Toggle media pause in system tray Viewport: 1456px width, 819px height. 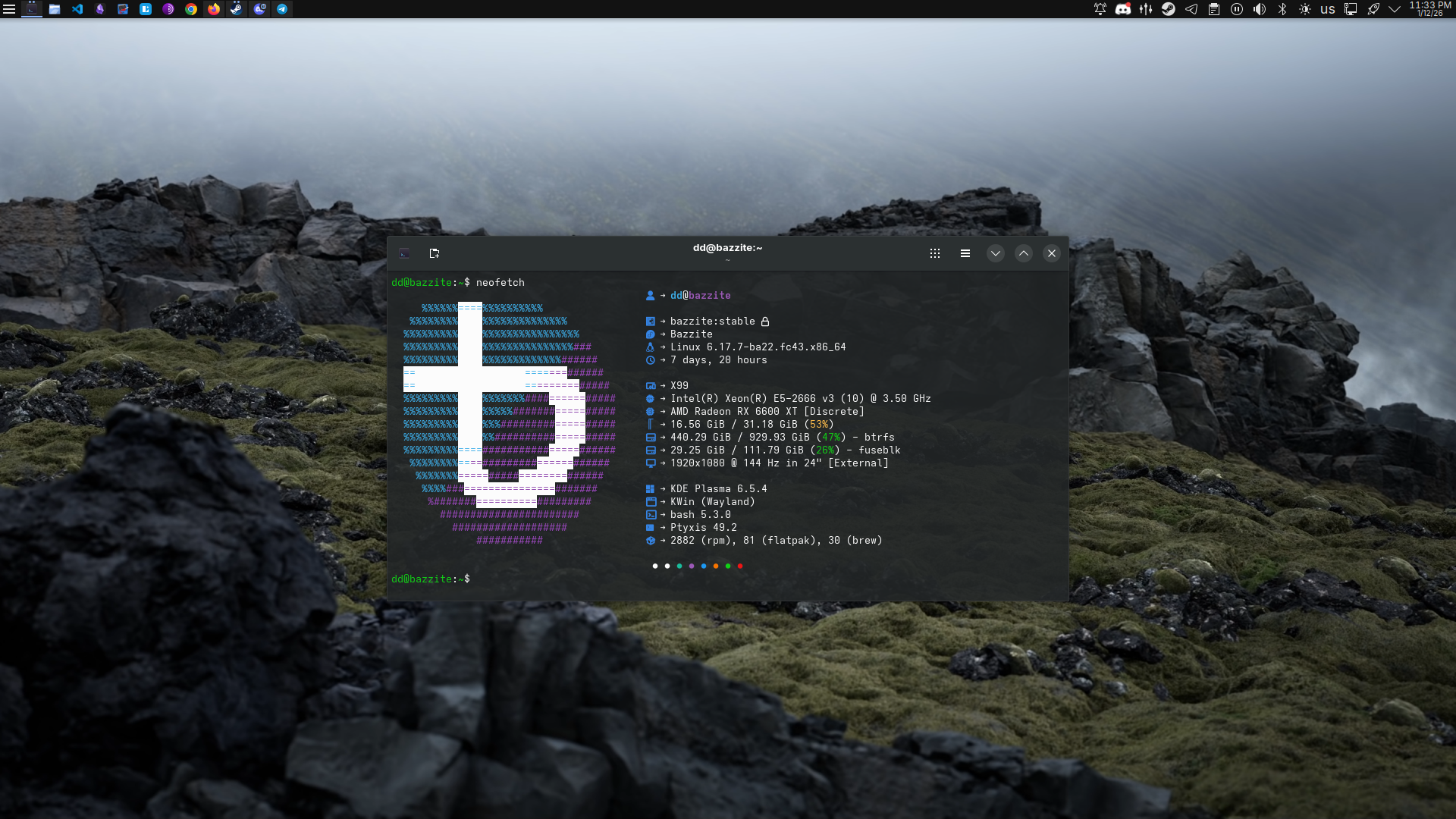tap(1237, 9)
